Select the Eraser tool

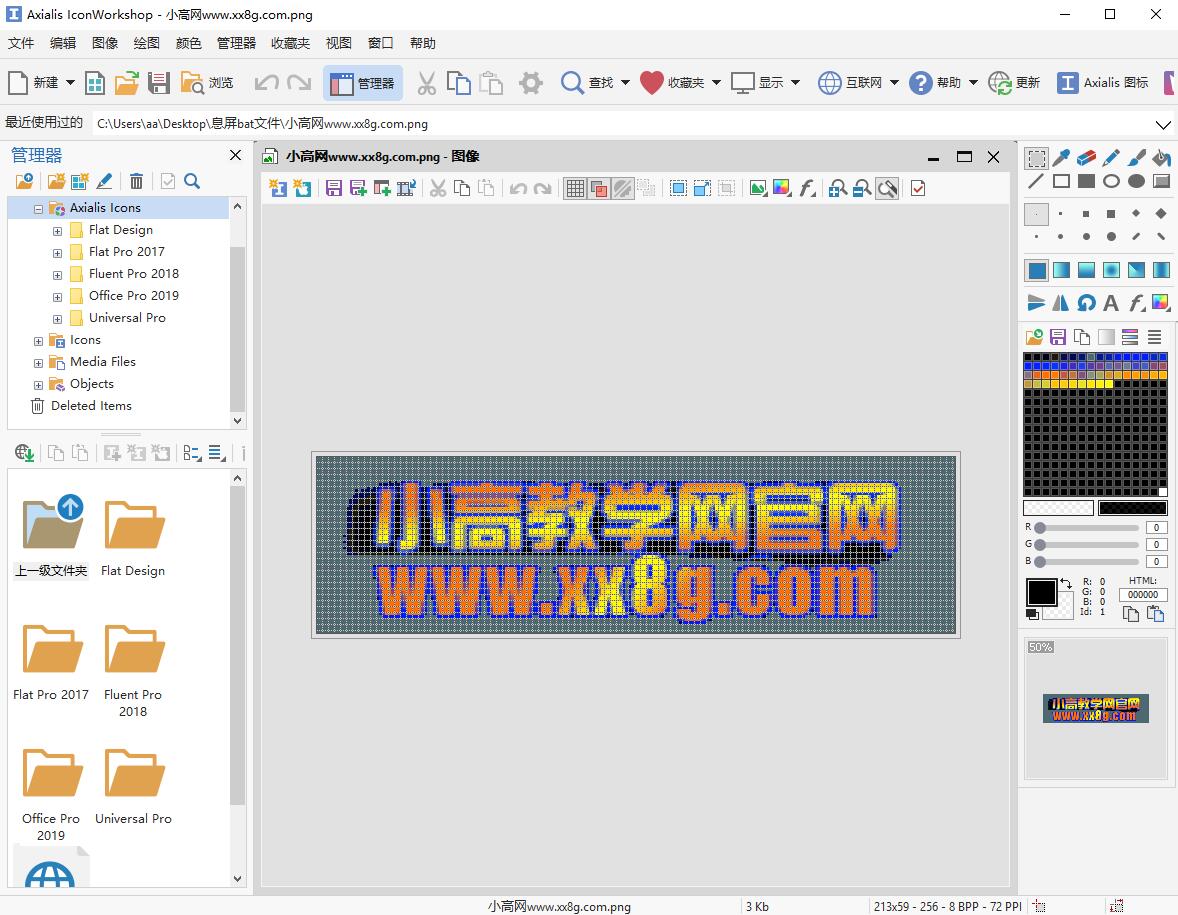(1086, 157)
